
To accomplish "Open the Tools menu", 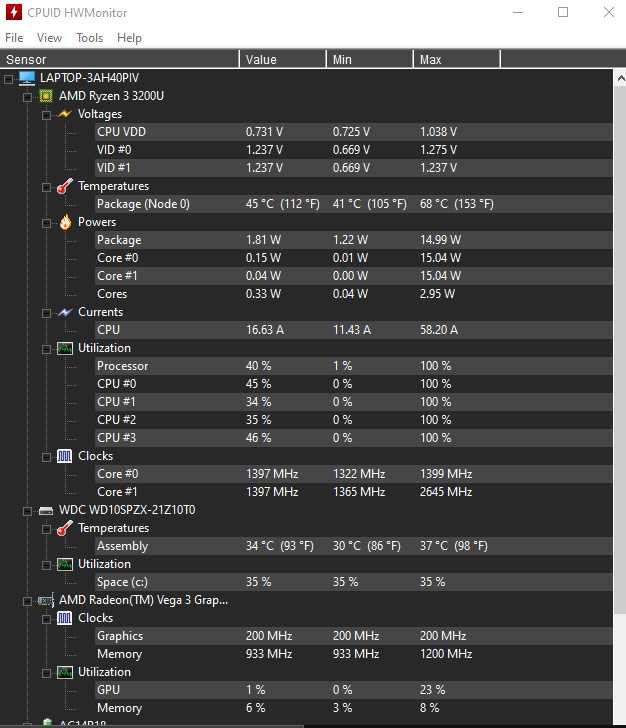I will pyautogui.click(x=89, y=38).
